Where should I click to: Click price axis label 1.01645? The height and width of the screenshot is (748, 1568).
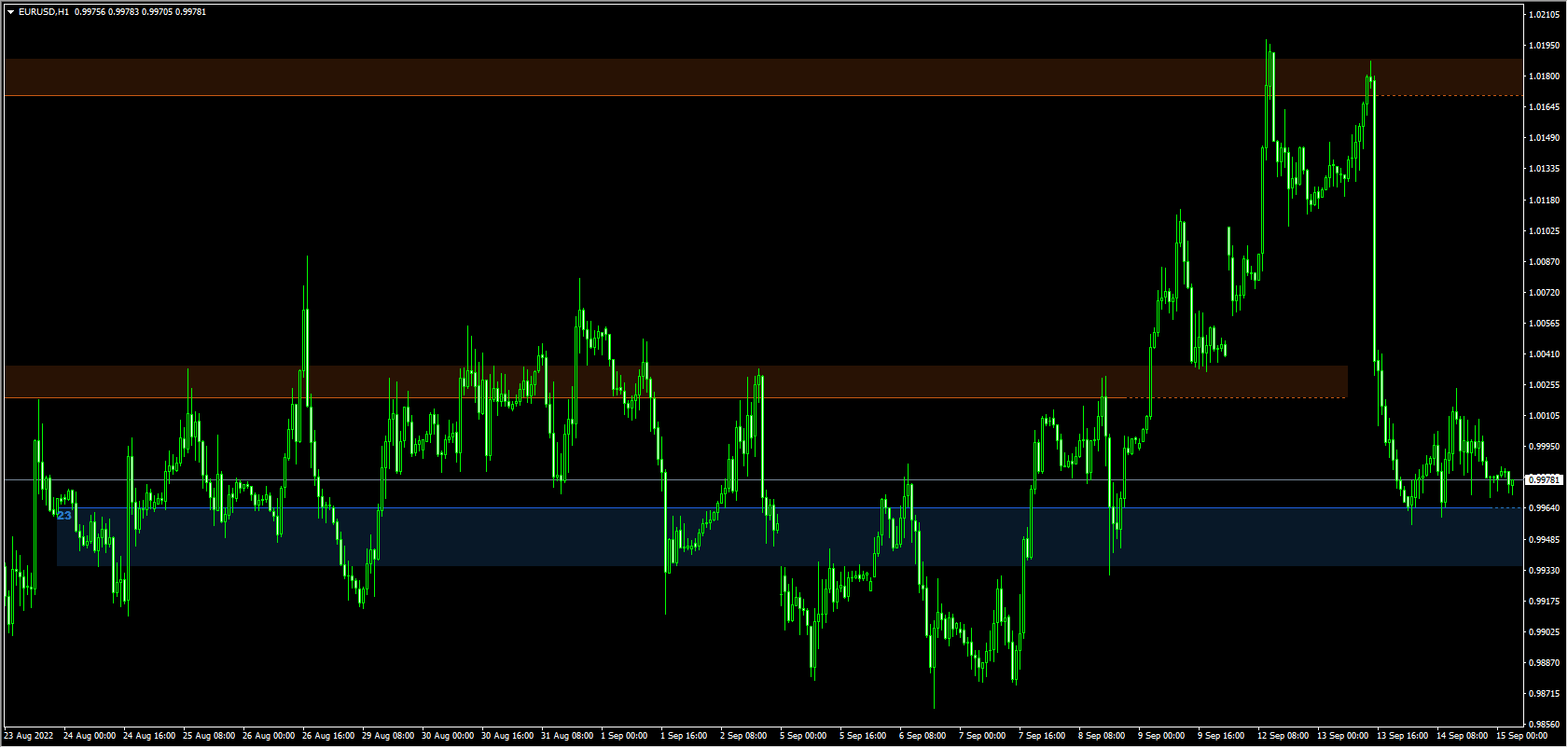pyautogui.click(x=1545, y=107)
